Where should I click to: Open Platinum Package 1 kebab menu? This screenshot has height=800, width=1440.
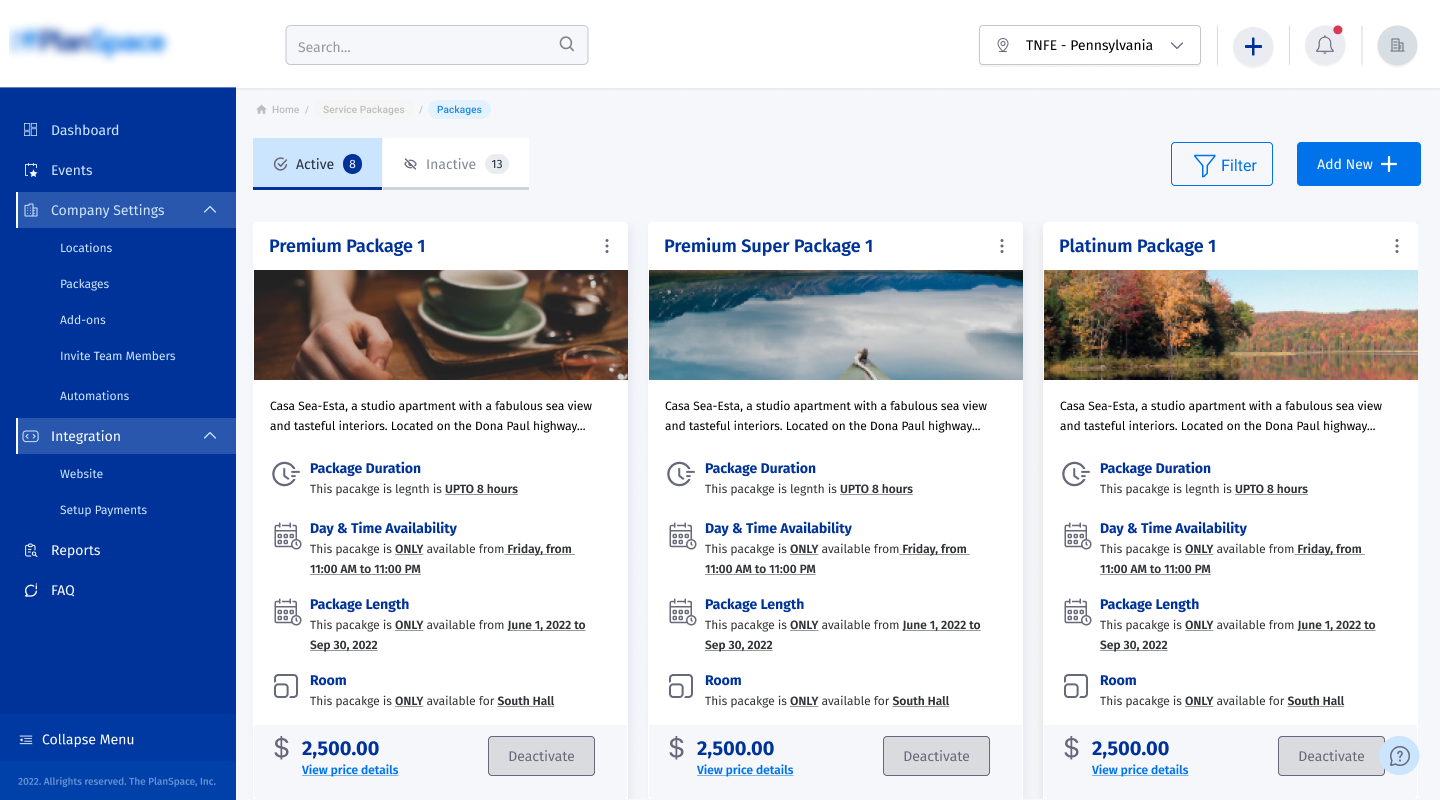pyautogui.click(x=1397, y=246)
